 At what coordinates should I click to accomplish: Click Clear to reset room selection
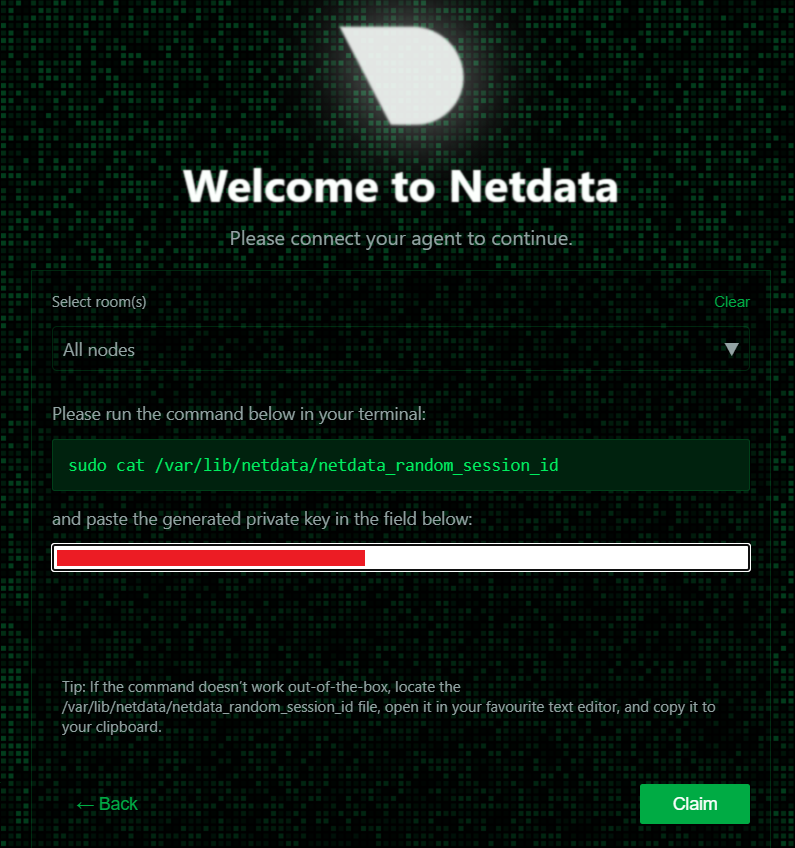pos(731,302)
